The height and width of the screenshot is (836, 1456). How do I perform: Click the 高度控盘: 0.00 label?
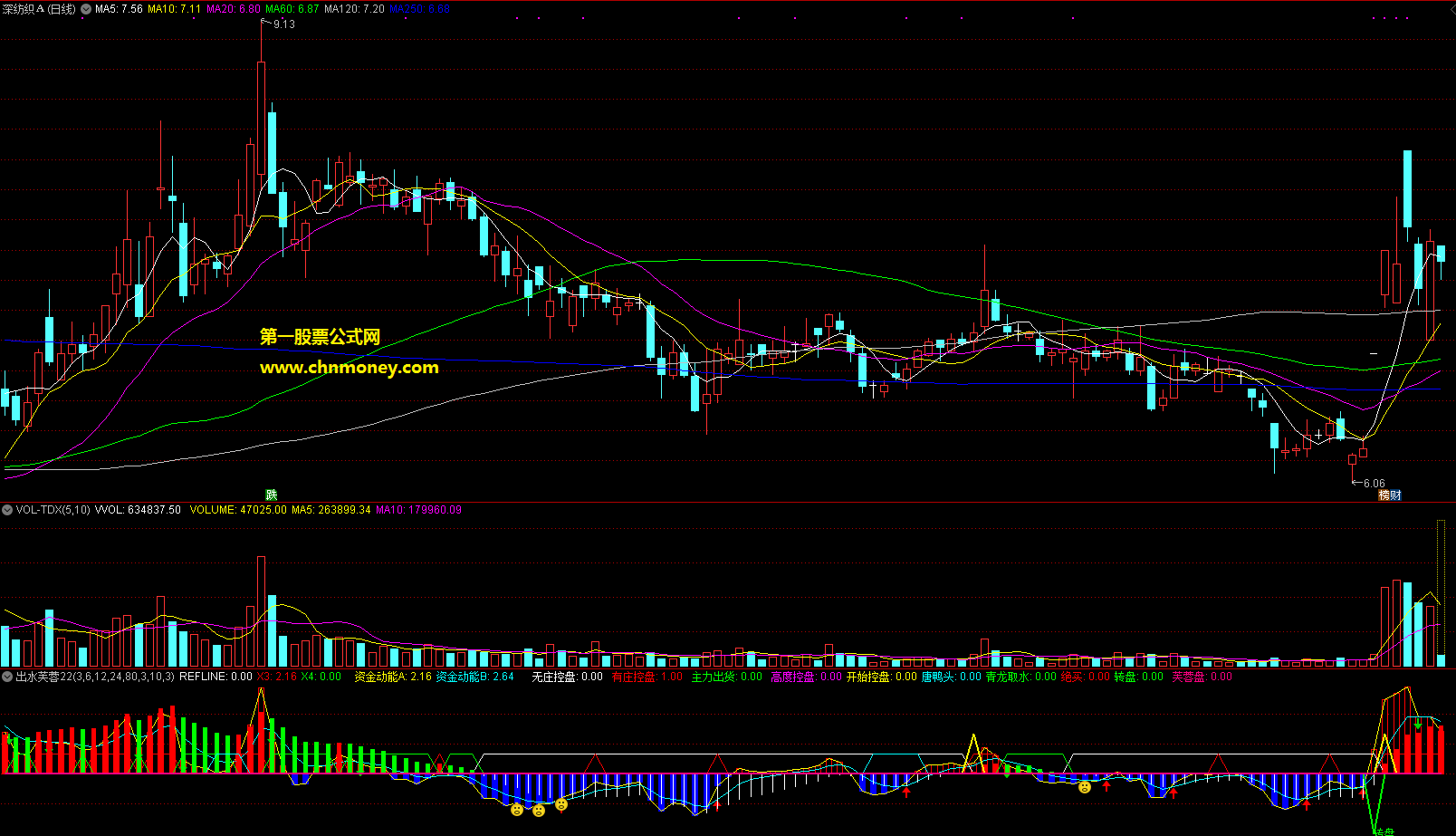(x=806, y=677)
